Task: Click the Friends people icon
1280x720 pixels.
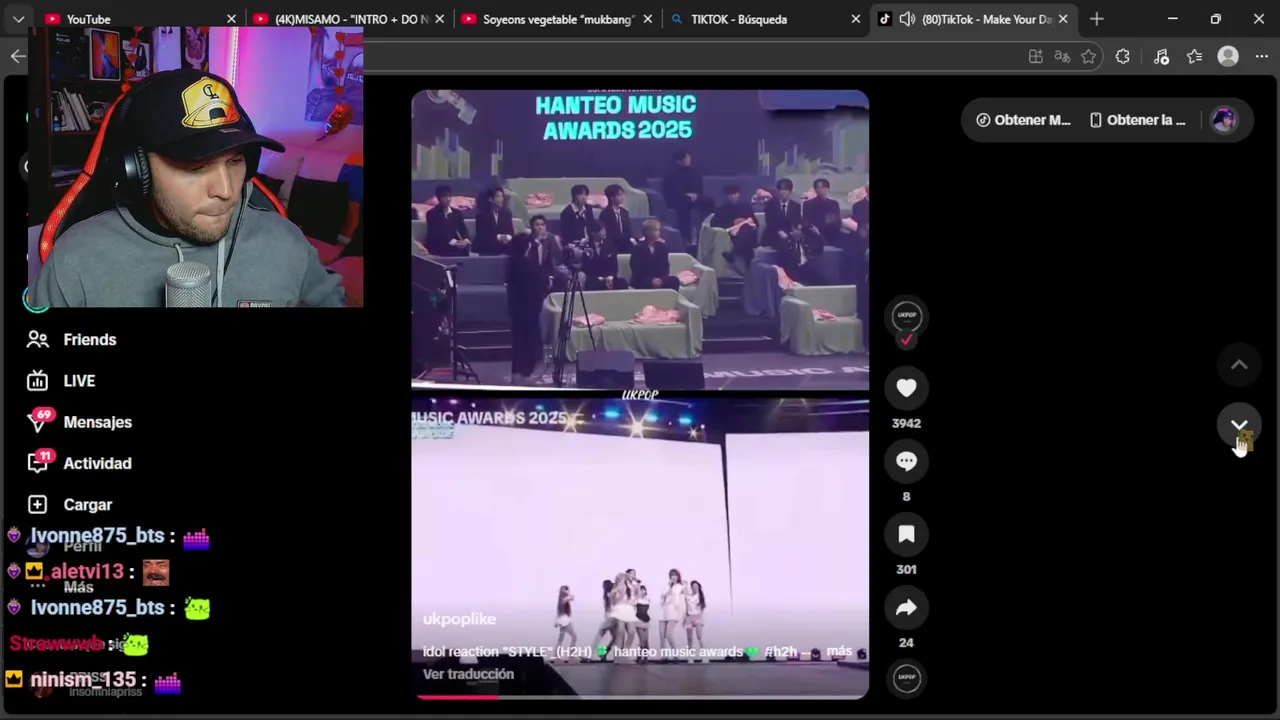Action: 38,340
